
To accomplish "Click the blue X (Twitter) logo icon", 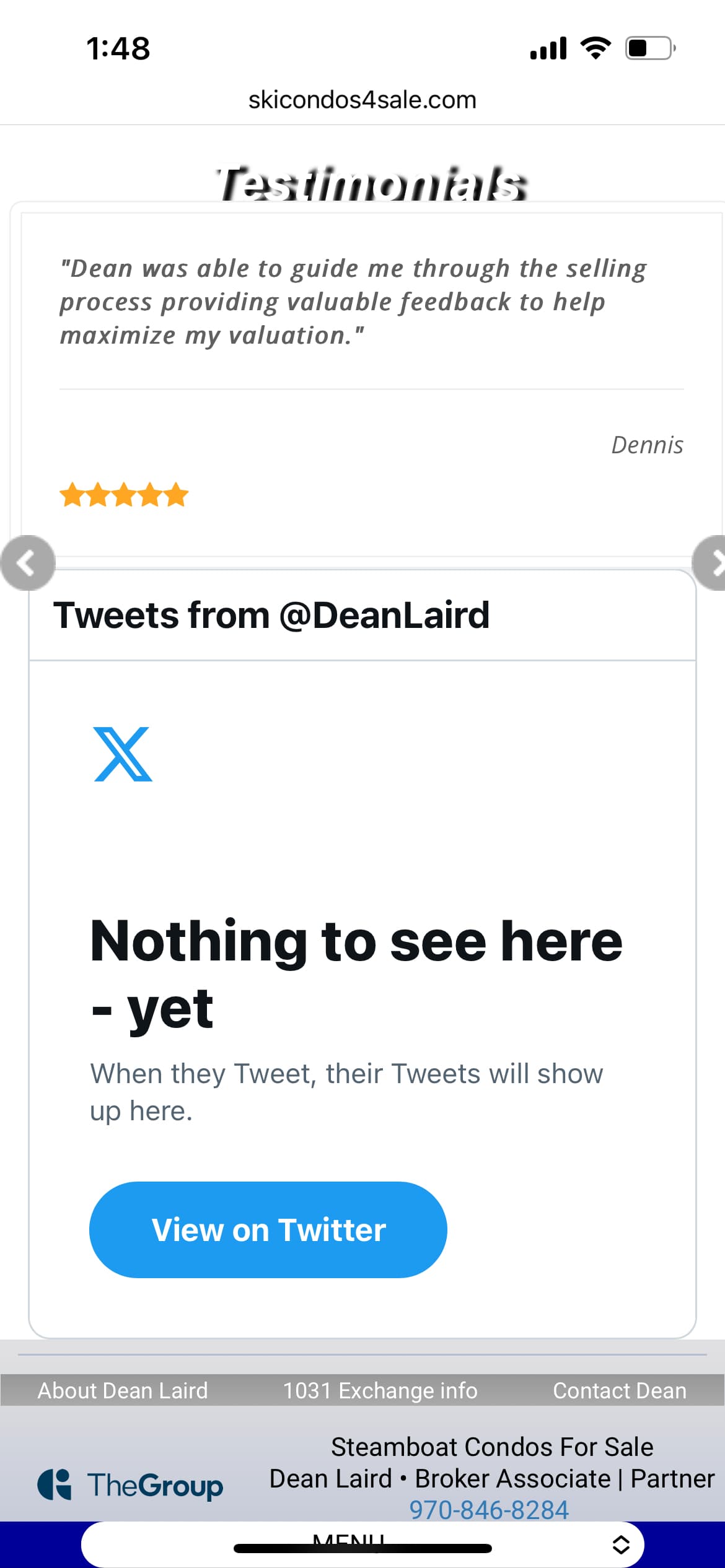I will (x=123, y=754).
